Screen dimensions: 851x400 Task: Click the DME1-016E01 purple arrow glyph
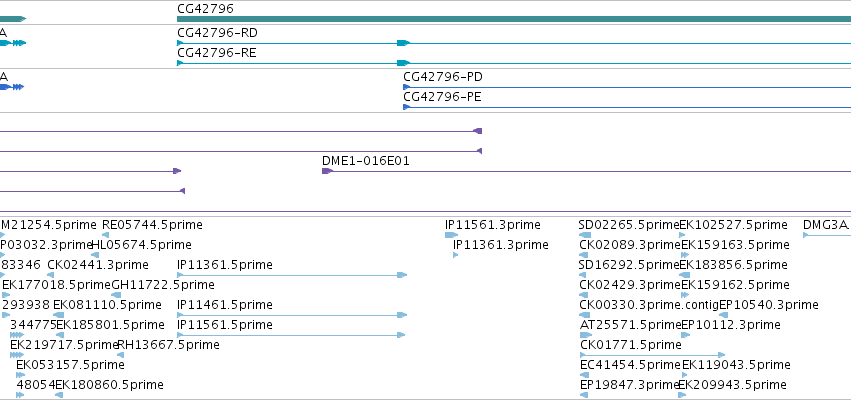pos(327,171)
